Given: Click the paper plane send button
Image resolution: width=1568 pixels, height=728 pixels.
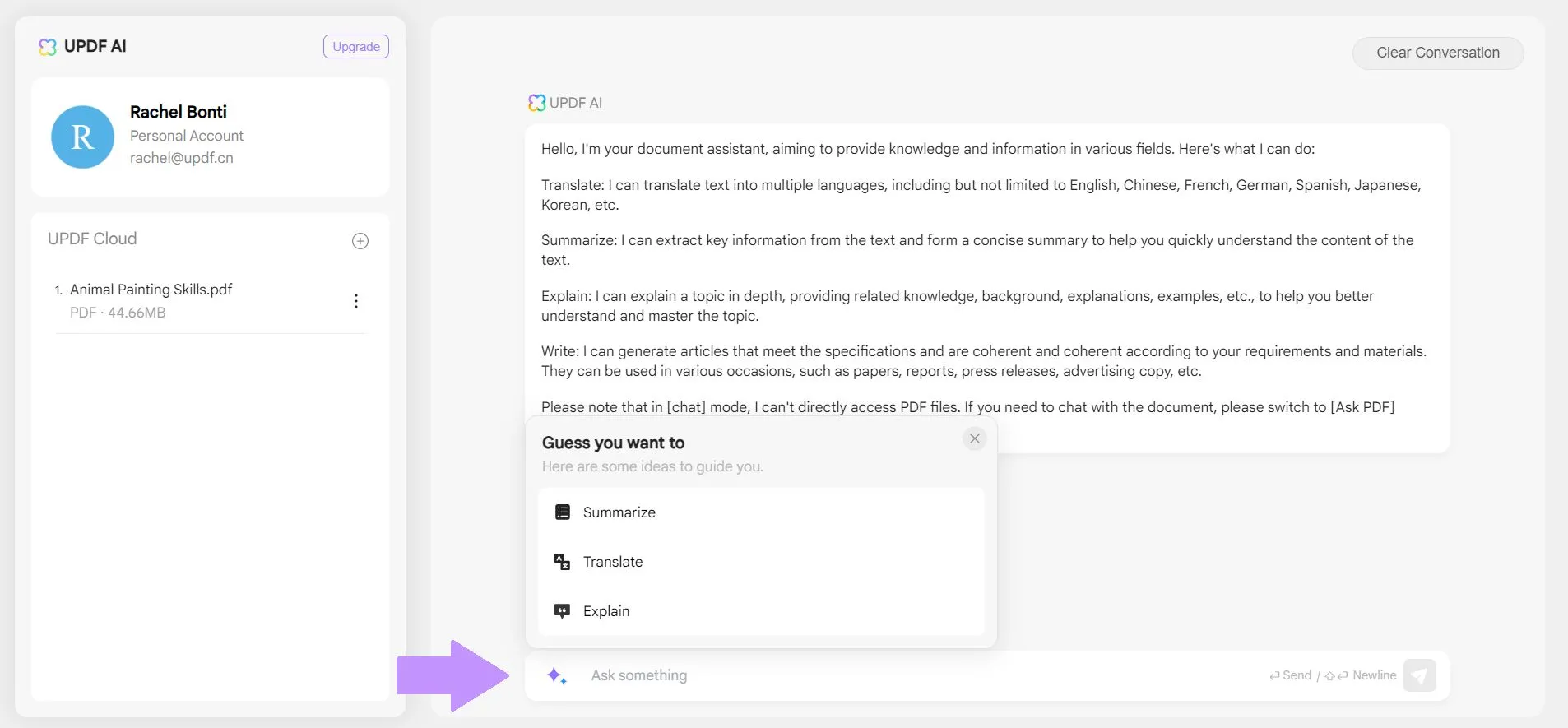Looking at the screenshot, I should [x=1419, y=675].
